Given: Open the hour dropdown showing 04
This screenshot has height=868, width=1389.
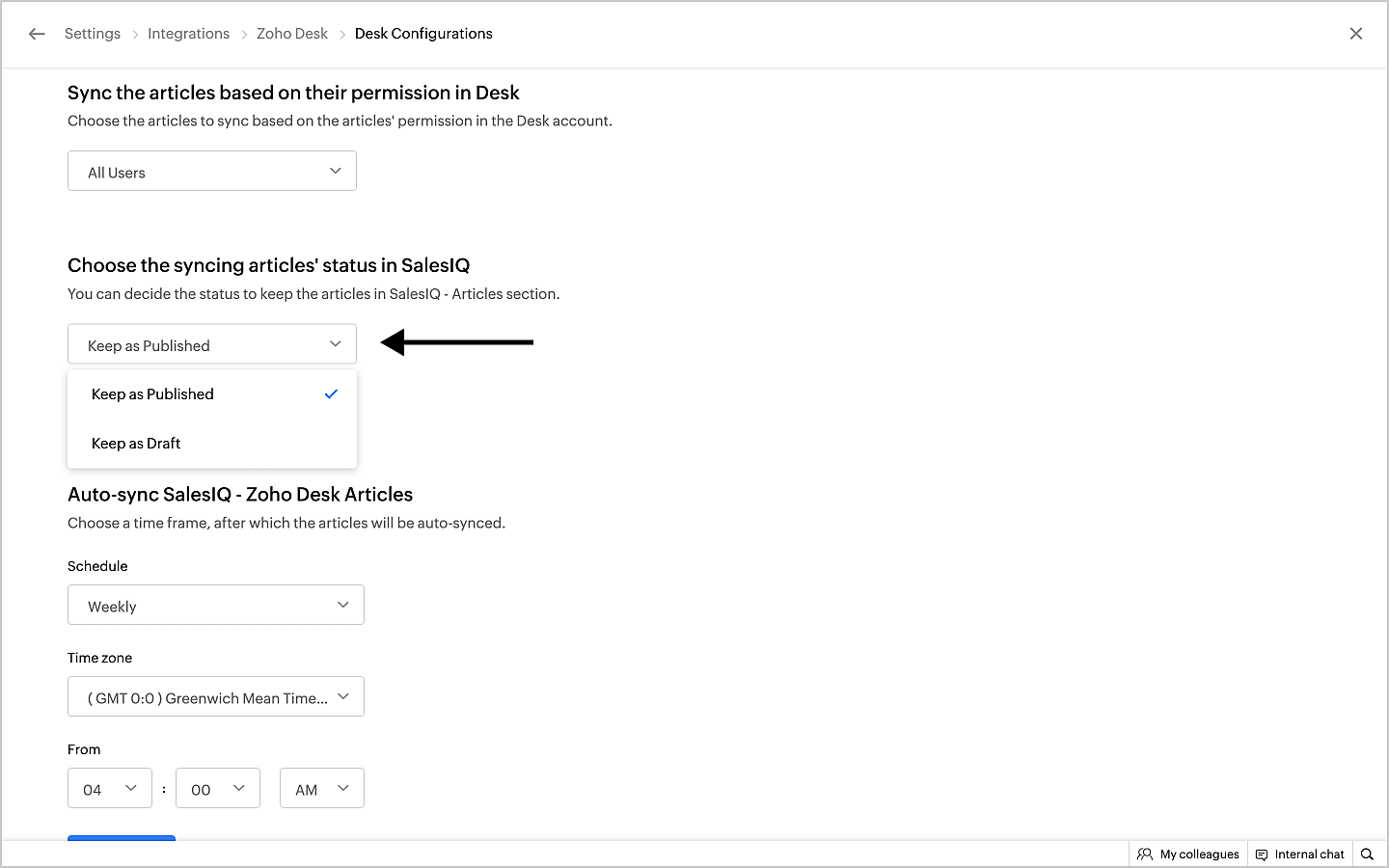Looking at the screenshot, I should tap(110, 789).
